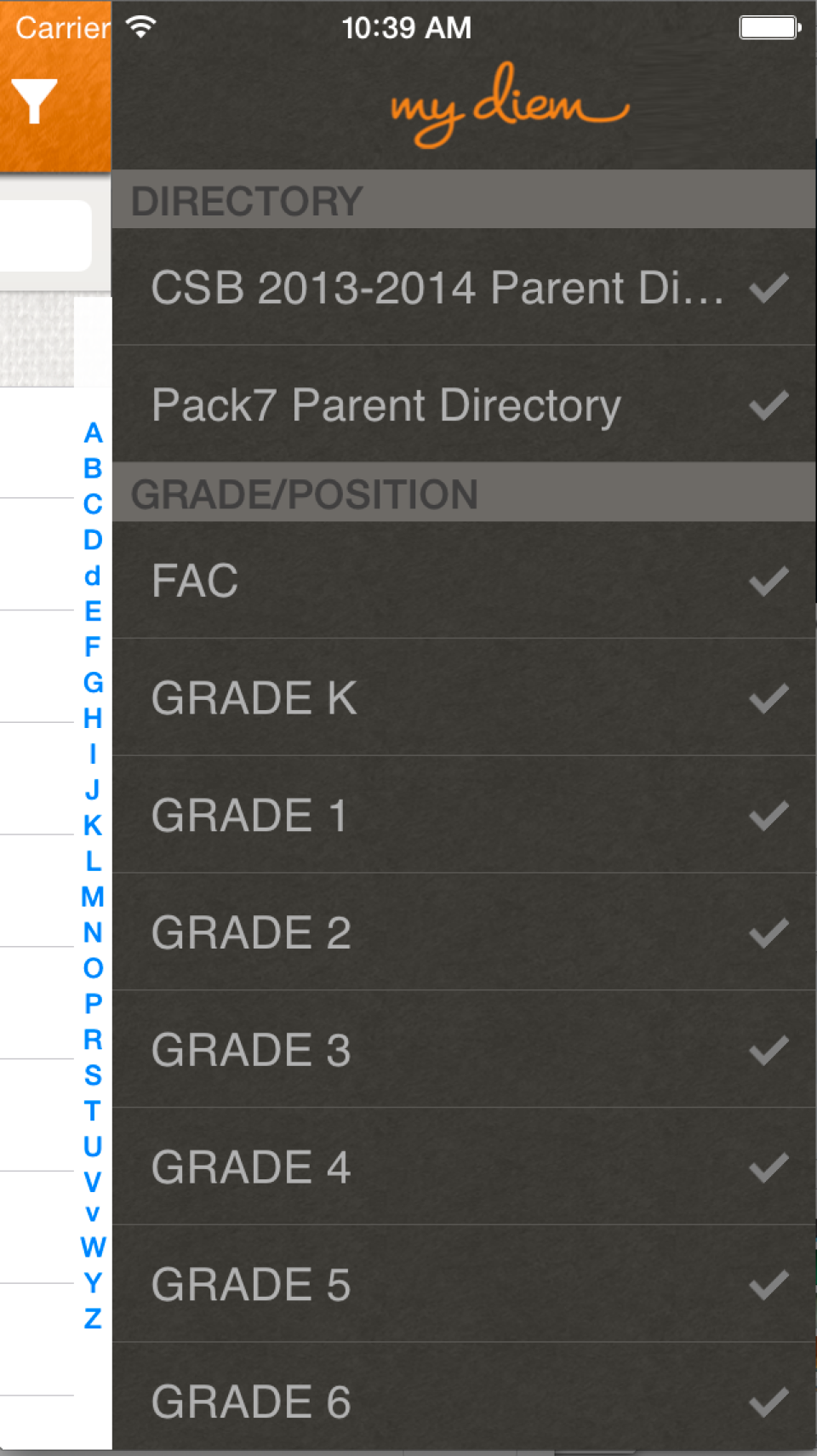The image size is (817, 1456).
Task: Tap the my diem logo
Action: (x=509, y=105)
